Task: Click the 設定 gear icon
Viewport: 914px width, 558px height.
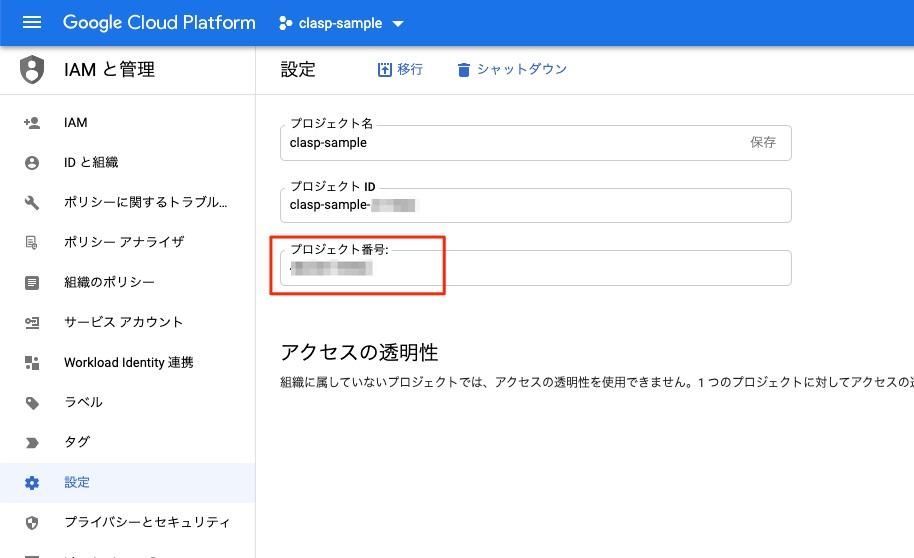Action: click(32, 483)
